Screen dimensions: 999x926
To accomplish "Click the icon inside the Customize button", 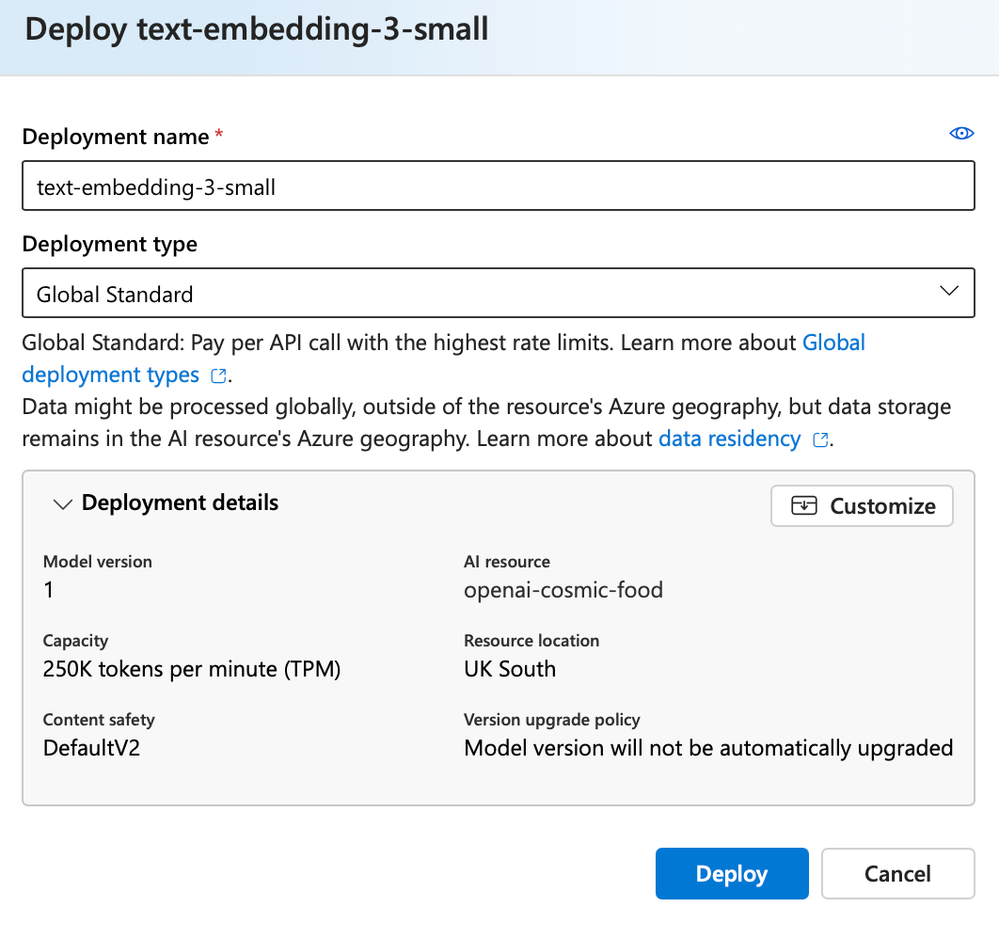I will [804, 506].
